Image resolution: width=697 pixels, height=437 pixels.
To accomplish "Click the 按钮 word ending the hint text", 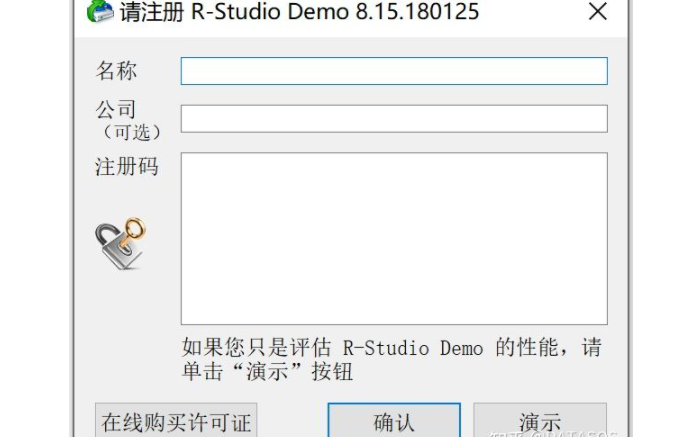I will click(332, 371).
